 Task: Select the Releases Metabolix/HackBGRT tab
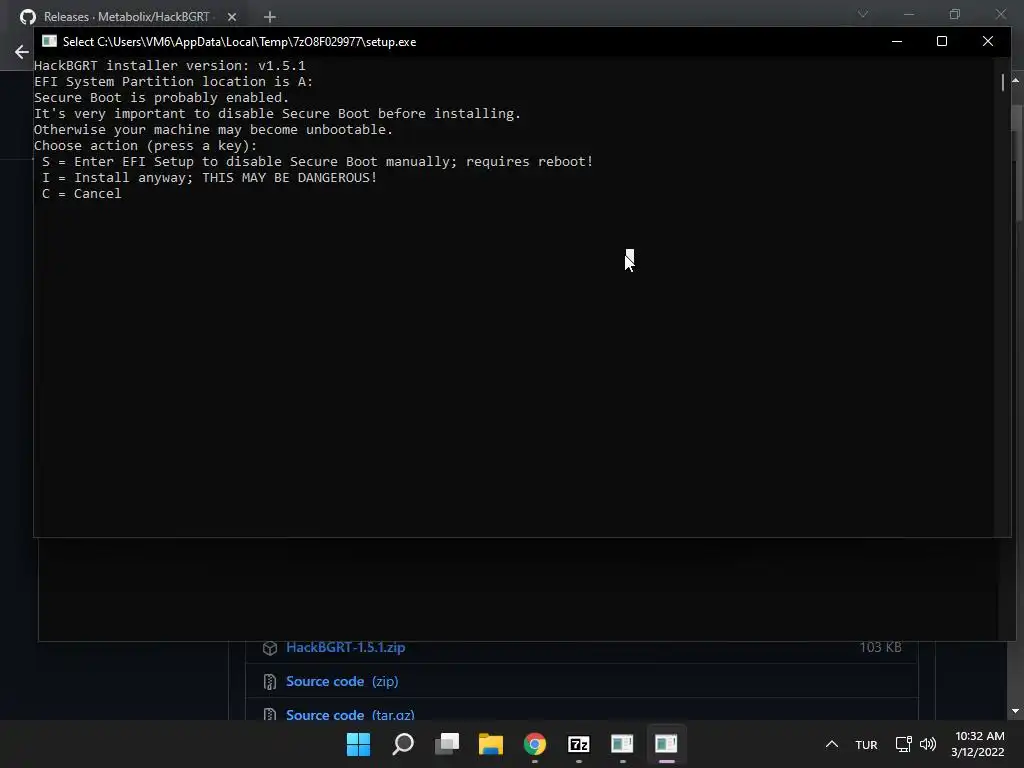click(x=126, y=17)
